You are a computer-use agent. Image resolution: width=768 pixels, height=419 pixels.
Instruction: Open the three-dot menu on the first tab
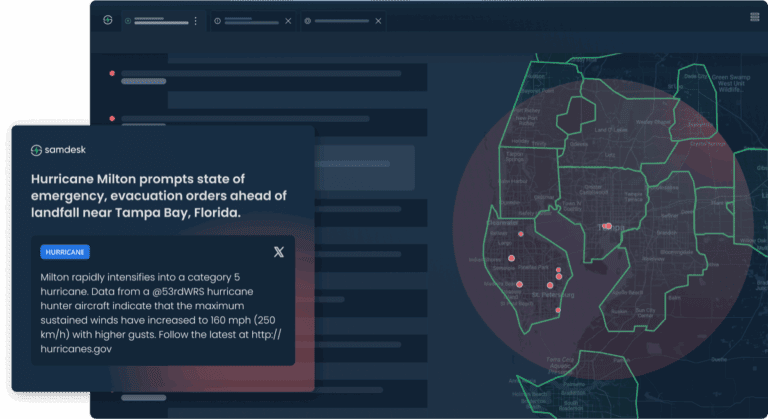(x=196, y=20)
